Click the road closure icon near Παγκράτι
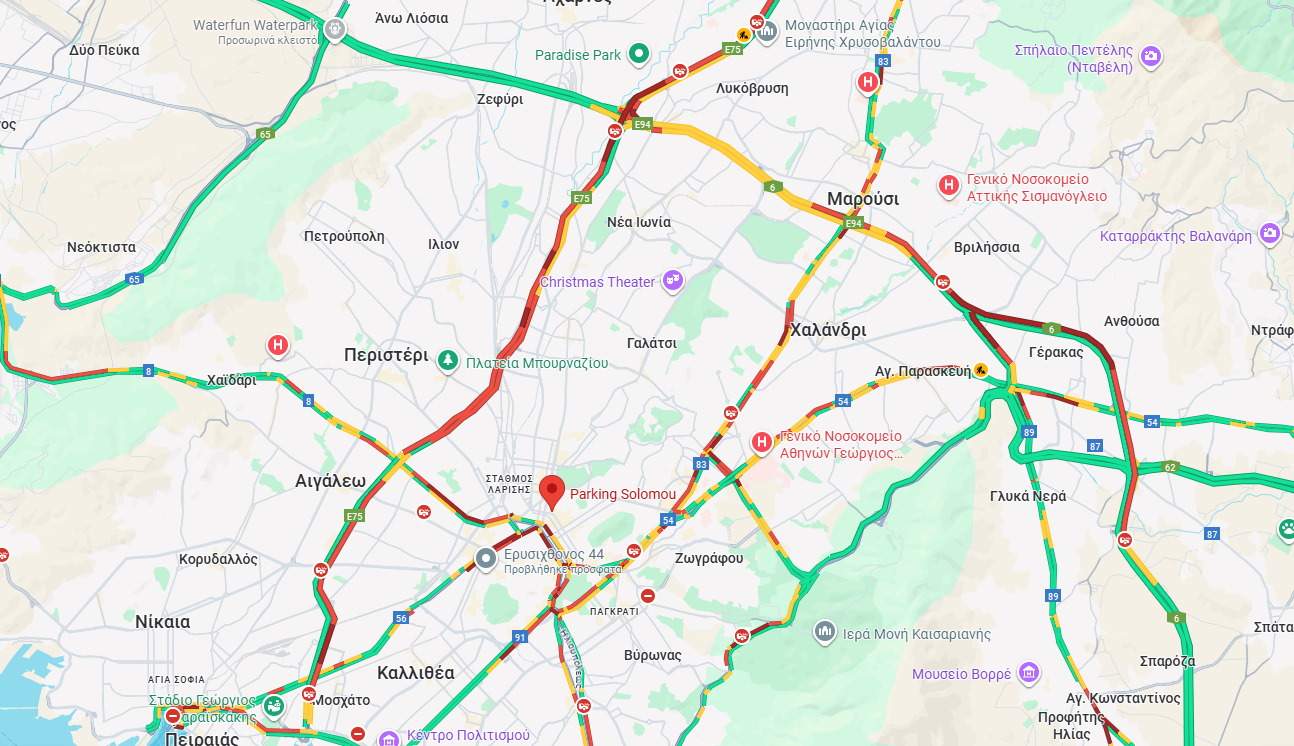This screenshot has height=746, width=1294. click(647, 596)
